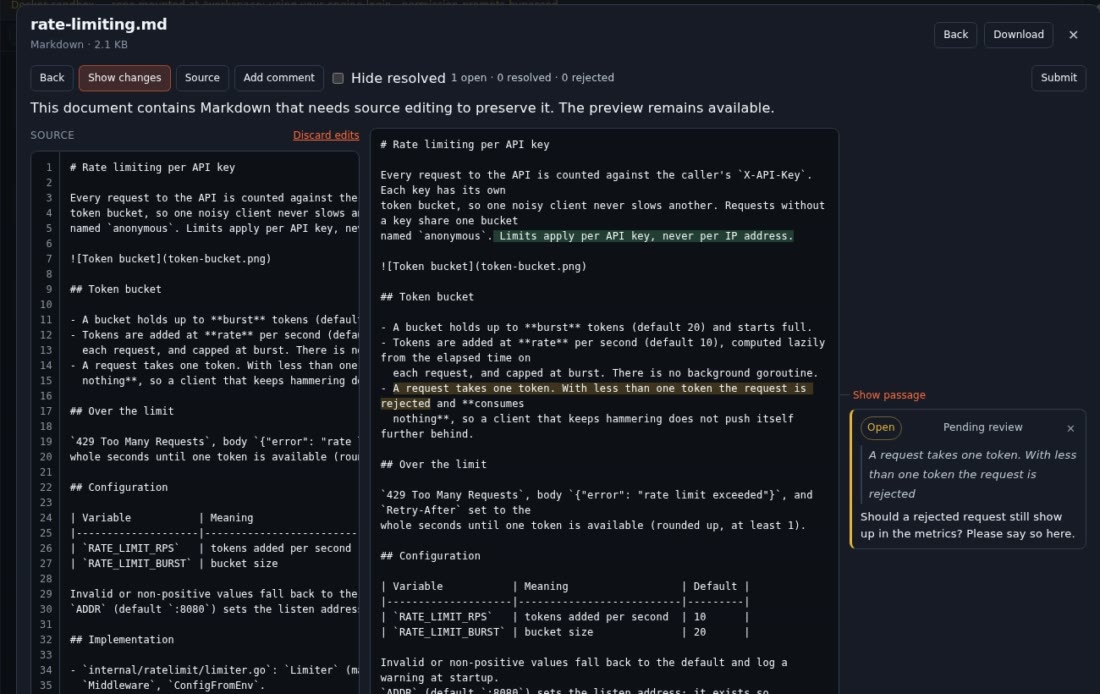This screenshot has width=1100, height=694.
Task: Dismiss the pending review comment card
Action: 1070,428
